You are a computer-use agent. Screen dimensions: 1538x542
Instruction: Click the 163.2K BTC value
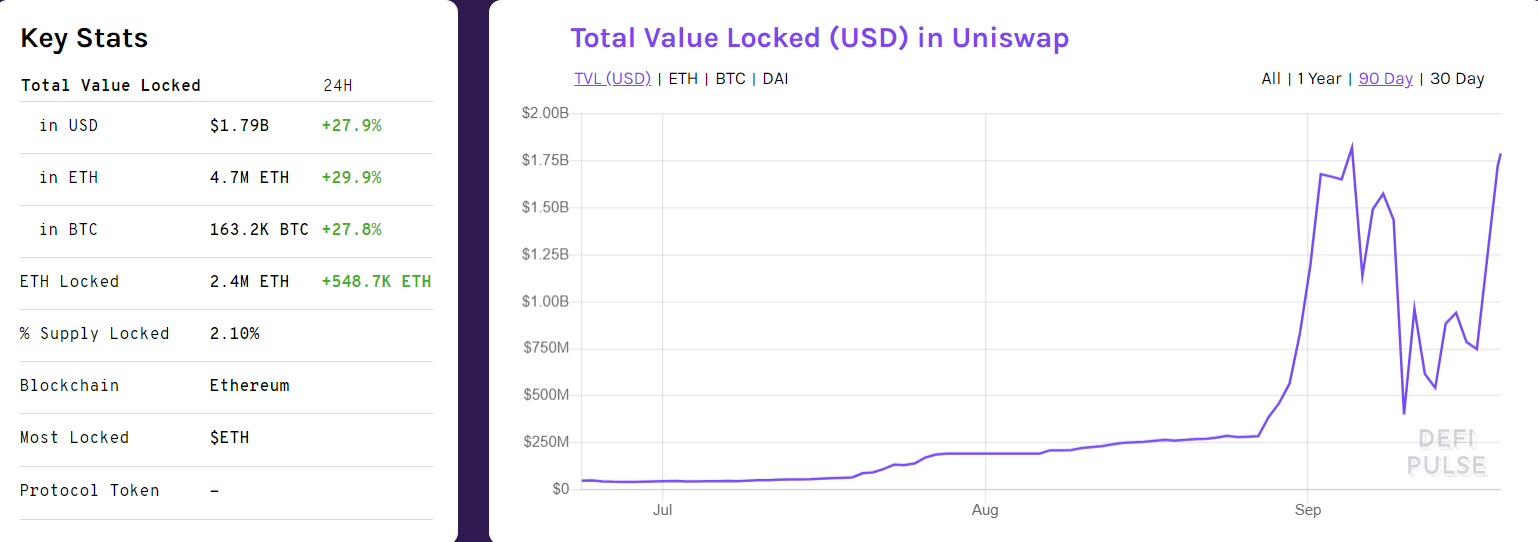[259, 230]
